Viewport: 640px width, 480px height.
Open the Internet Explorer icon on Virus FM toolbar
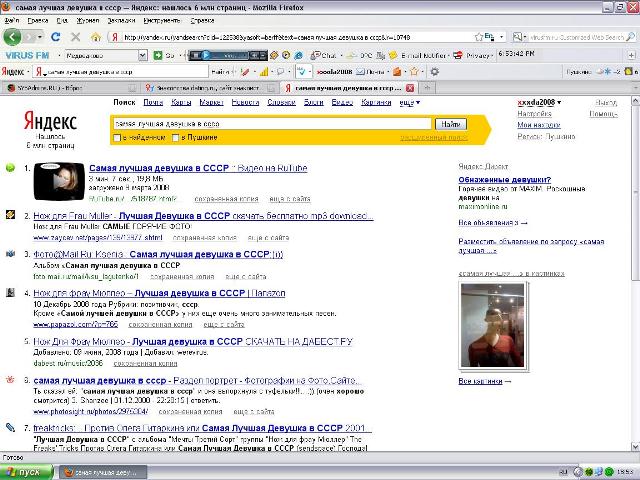pos(299,55)
